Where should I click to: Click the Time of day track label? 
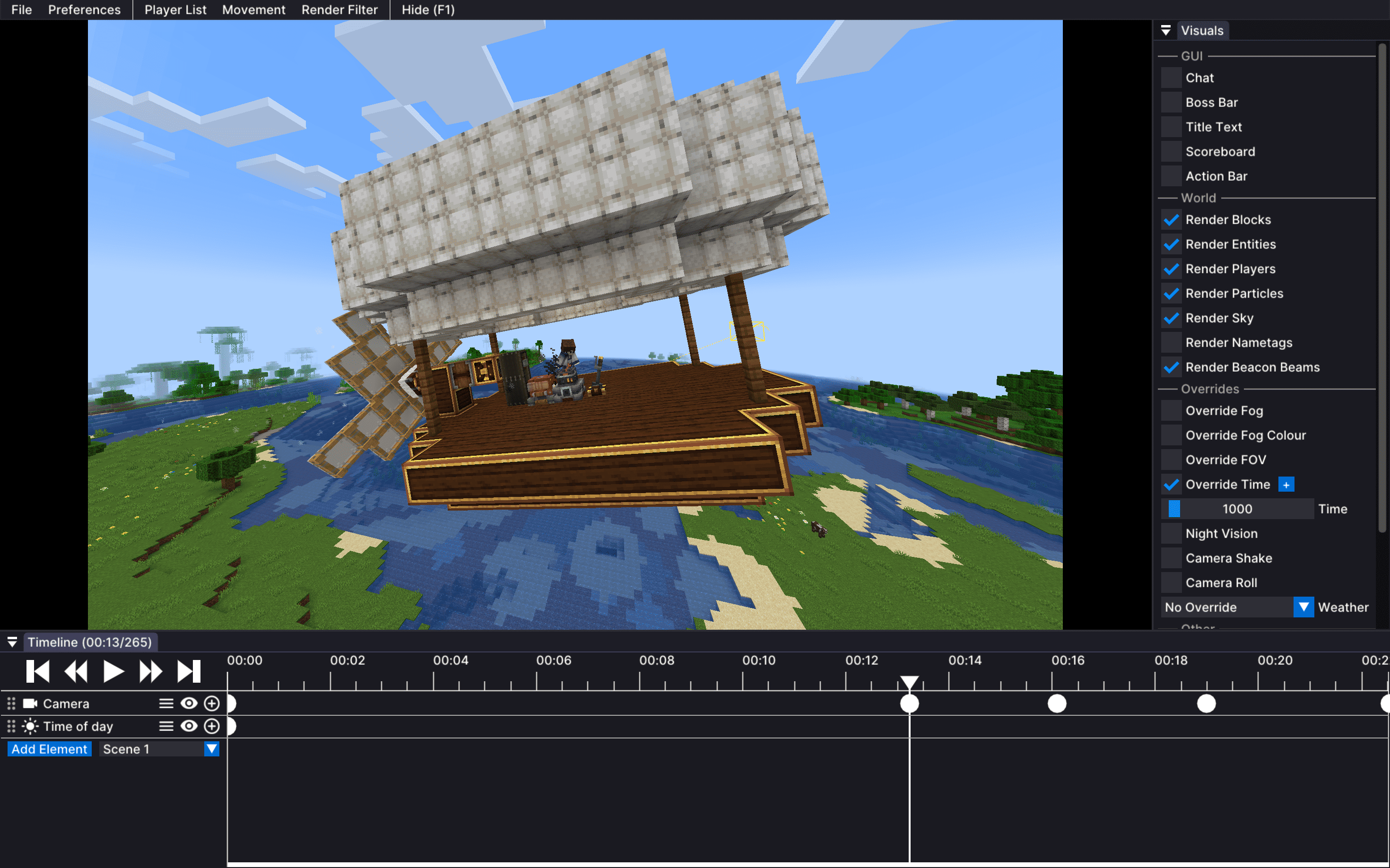tap(78, 726)
